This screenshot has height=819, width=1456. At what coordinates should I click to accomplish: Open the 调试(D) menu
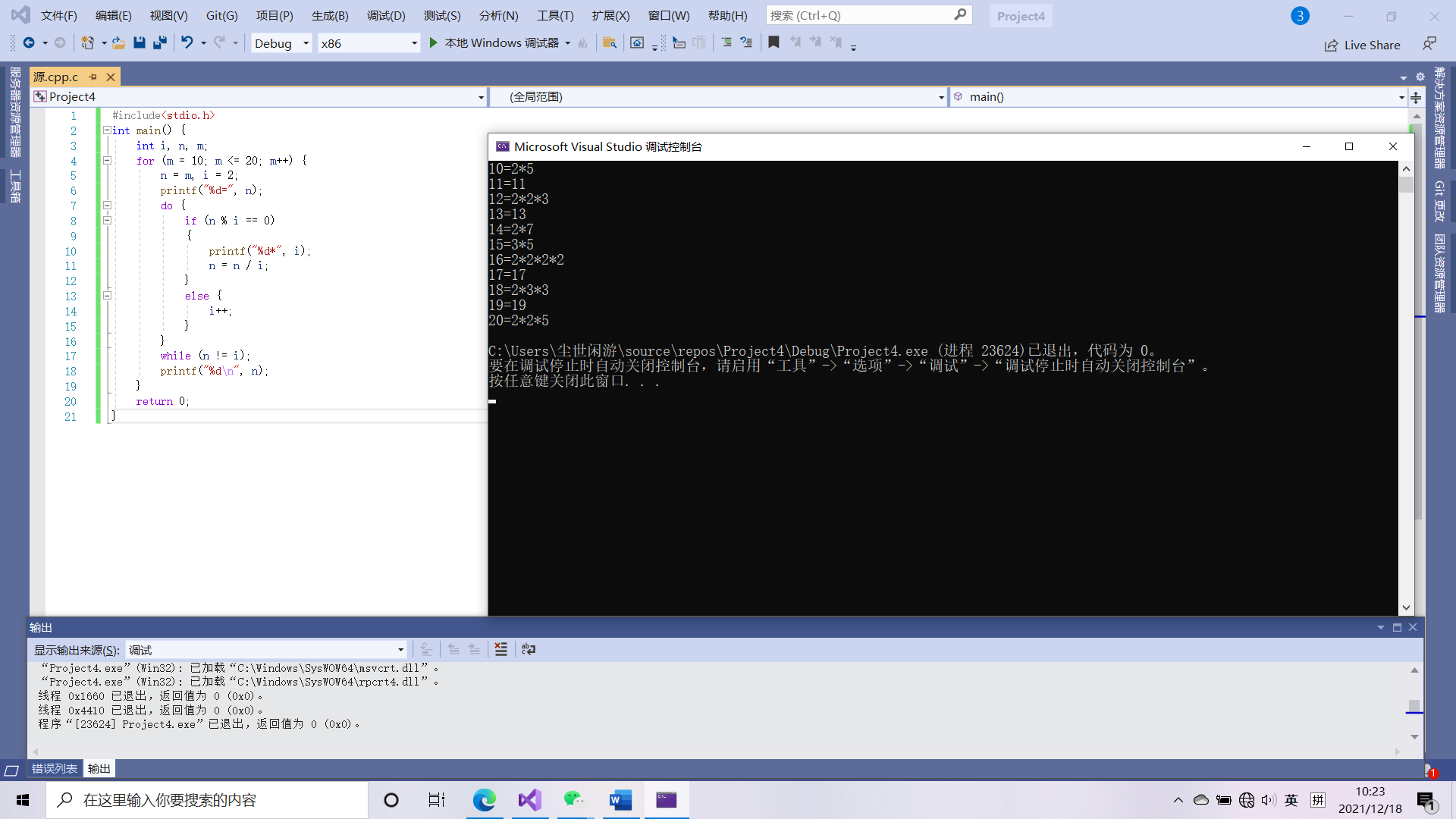tap(386, 16)
